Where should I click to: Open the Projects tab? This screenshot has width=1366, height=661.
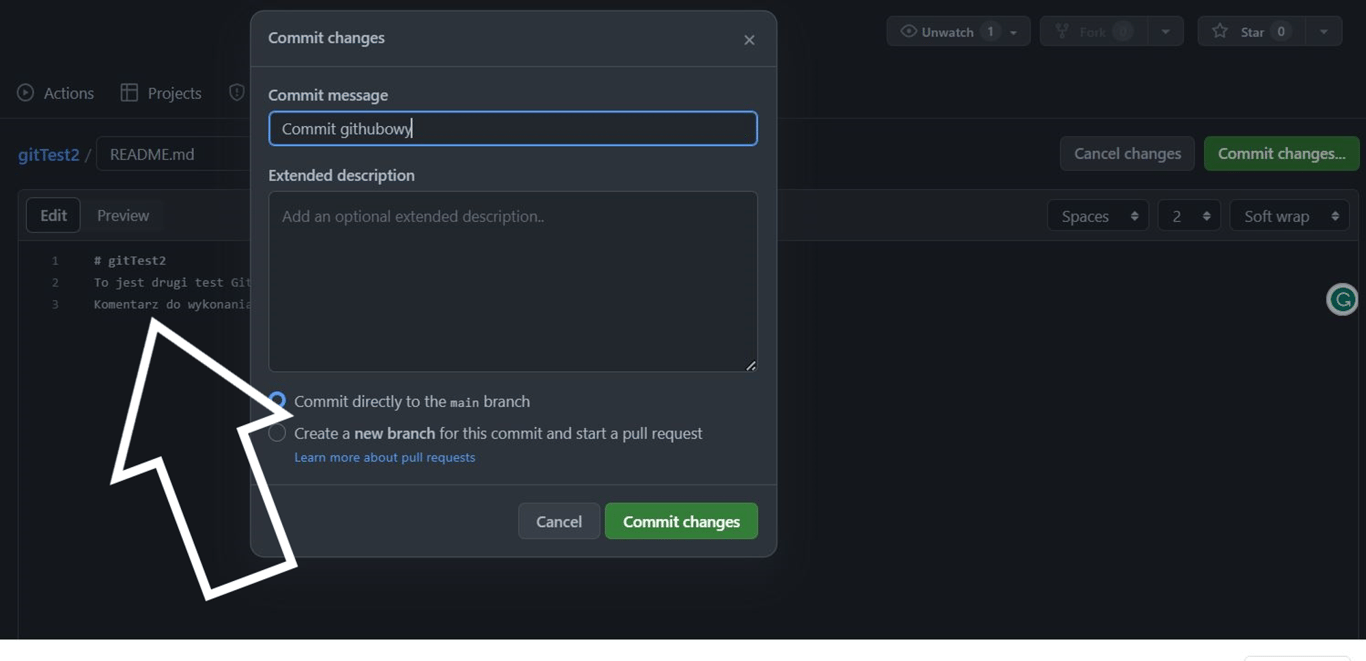(161, 93)
